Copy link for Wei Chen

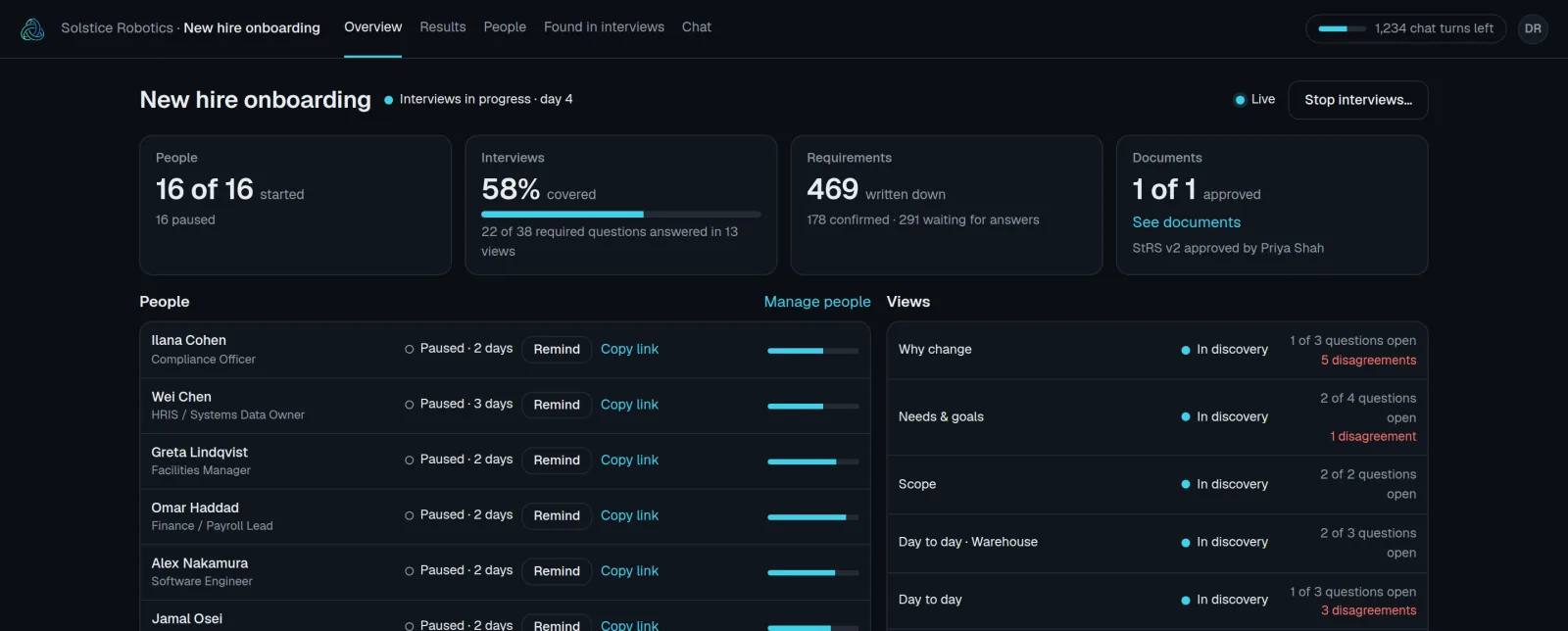point(629,405)
